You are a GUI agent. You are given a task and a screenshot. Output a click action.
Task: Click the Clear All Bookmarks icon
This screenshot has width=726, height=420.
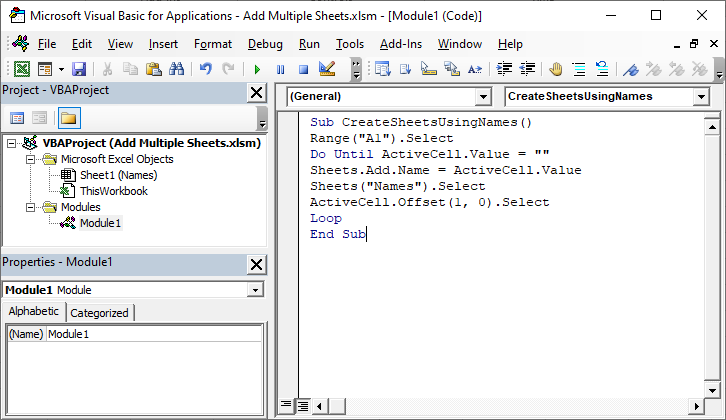coord(700,69)
